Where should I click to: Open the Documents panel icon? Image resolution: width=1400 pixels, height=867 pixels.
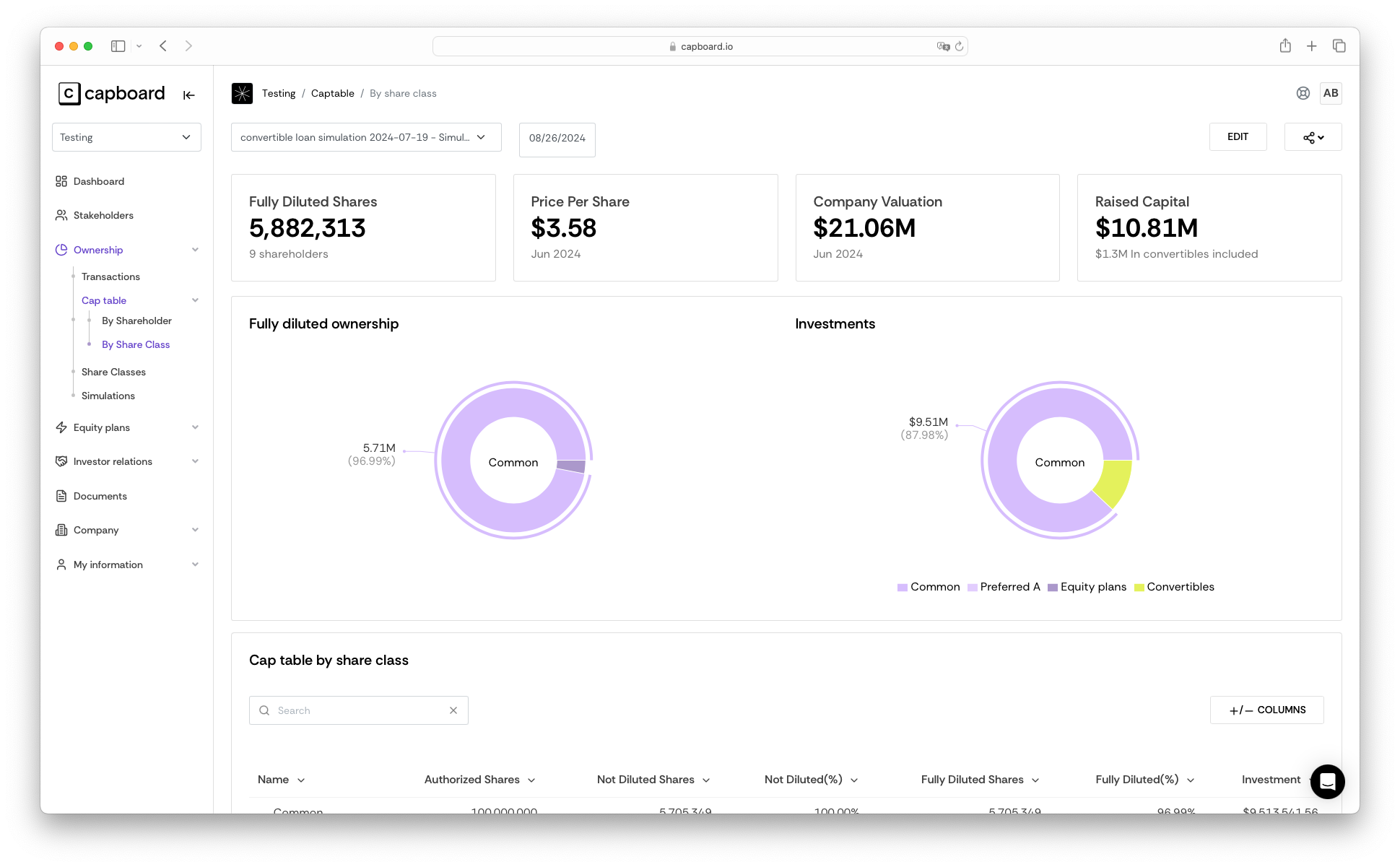(x=61, y=496)
